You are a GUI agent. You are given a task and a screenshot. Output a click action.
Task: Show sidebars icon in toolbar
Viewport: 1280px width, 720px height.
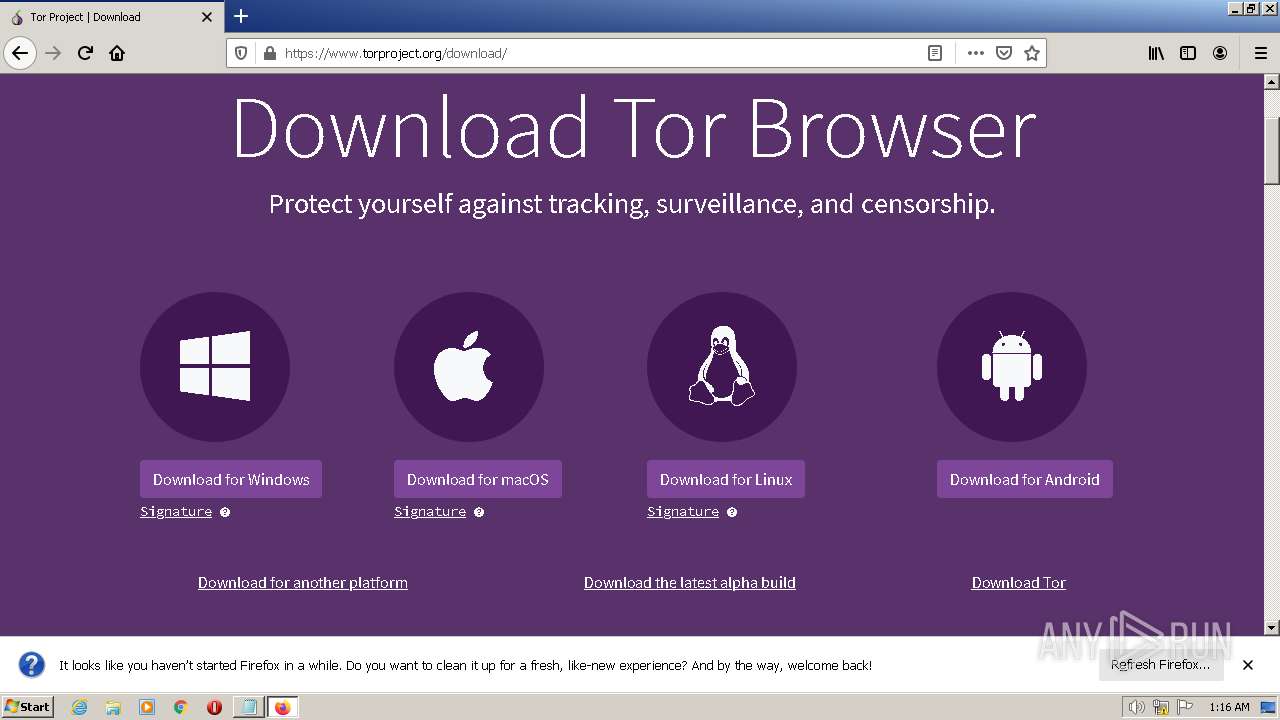coord(1188,53)
